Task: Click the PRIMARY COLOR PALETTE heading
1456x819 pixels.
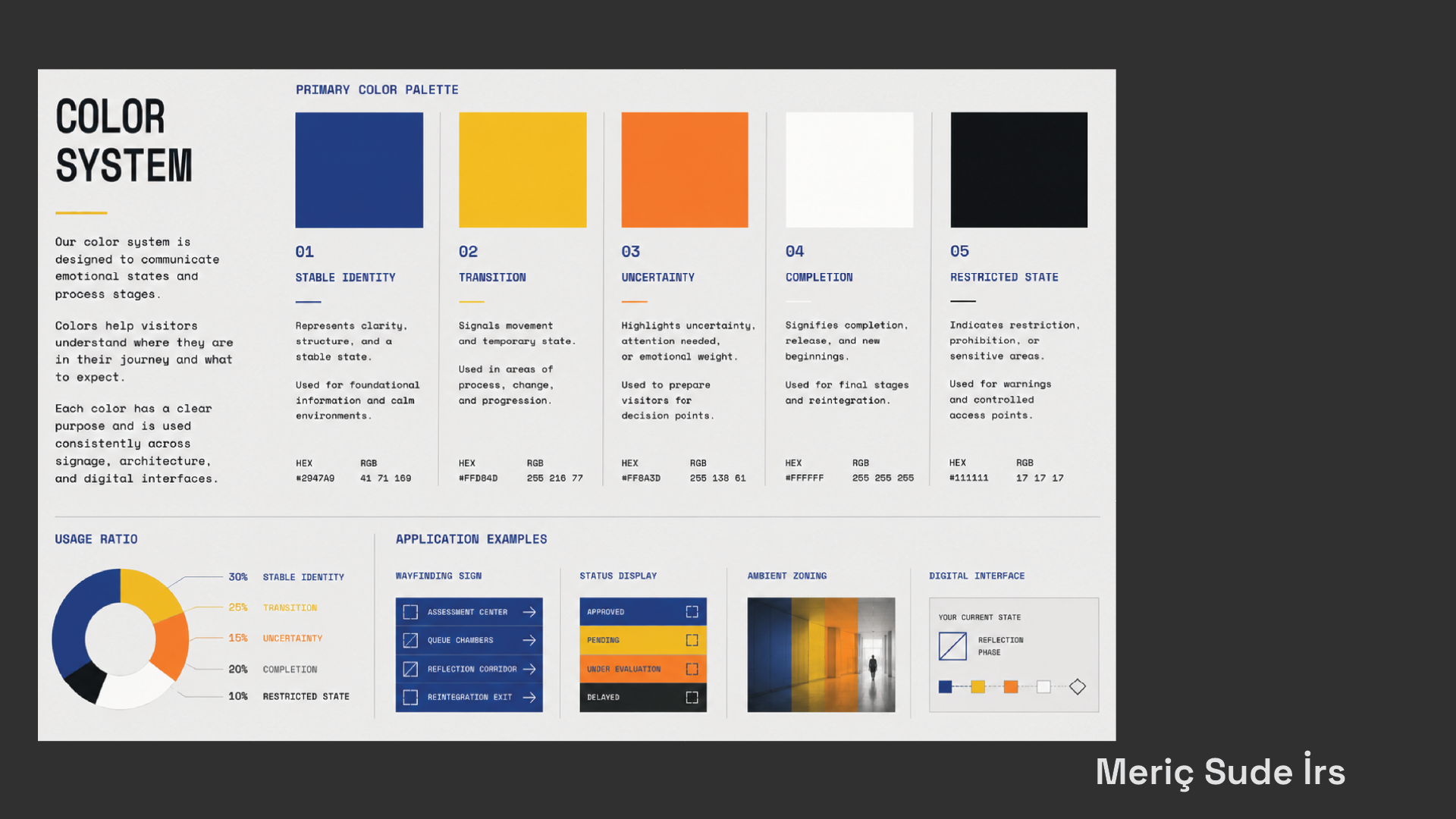Action: point(377,89)
